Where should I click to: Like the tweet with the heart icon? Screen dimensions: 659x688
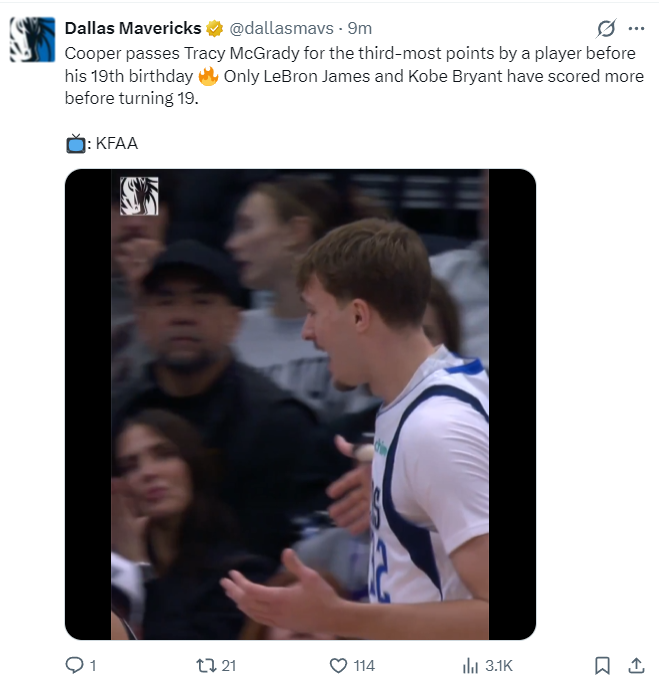pyautogui.click(x=337, y=665)
